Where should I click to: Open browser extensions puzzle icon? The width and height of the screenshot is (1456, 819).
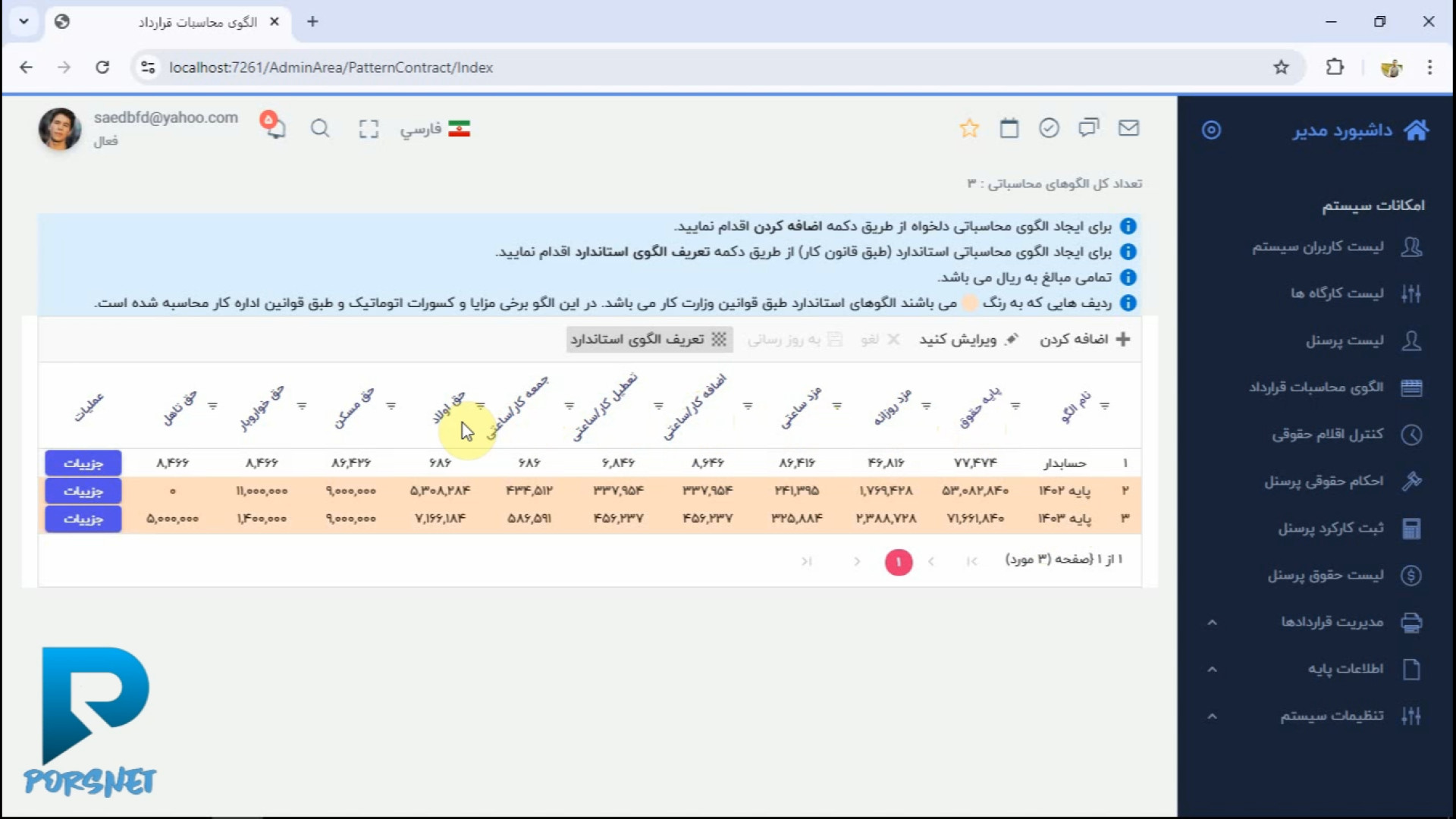[x=1335, y=67]
